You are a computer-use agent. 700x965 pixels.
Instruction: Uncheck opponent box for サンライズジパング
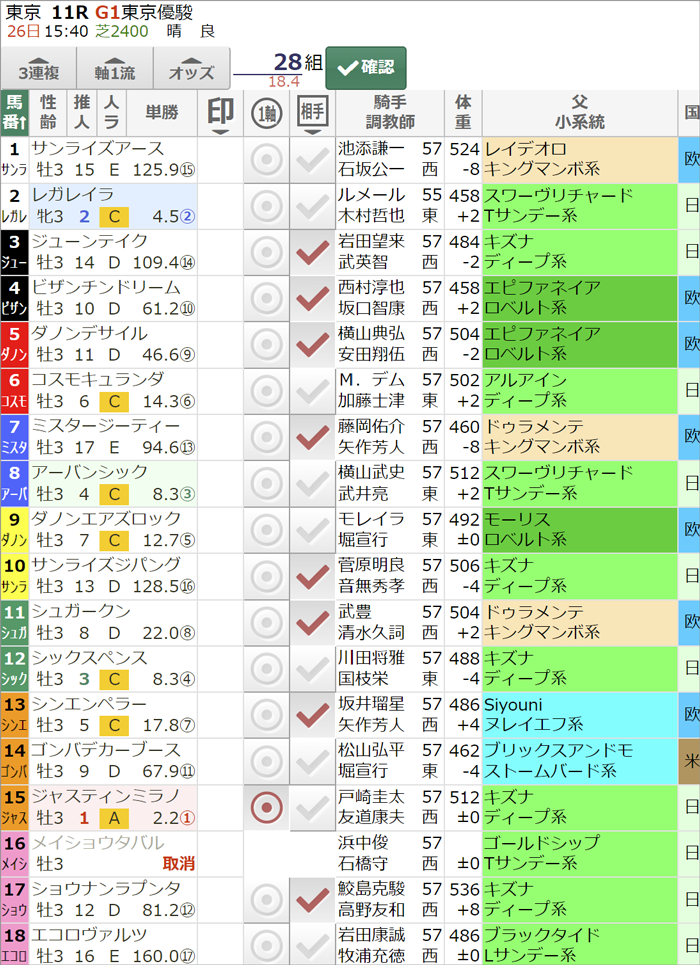pos(313,576)
